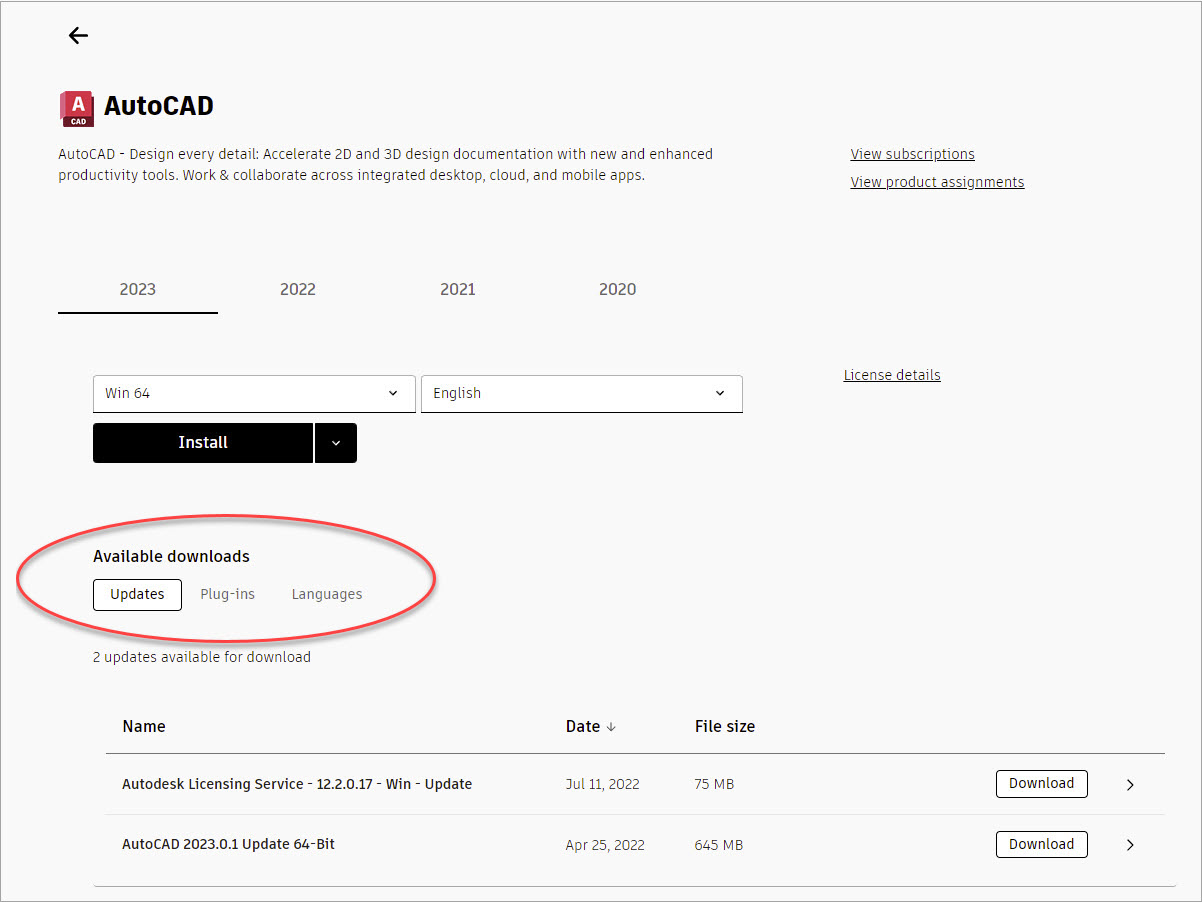Click the Date column sort arrow
This screenshot has height=902, width=1202.
[x=613, y=727]
